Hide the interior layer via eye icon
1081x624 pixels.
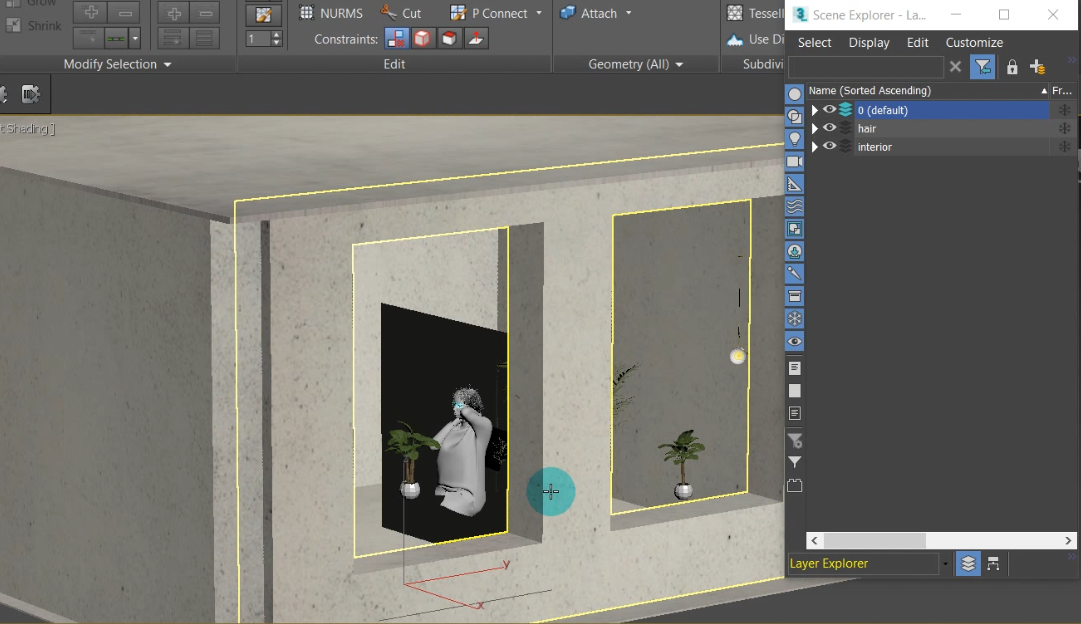pyautogui.click(x=829, y=146)
